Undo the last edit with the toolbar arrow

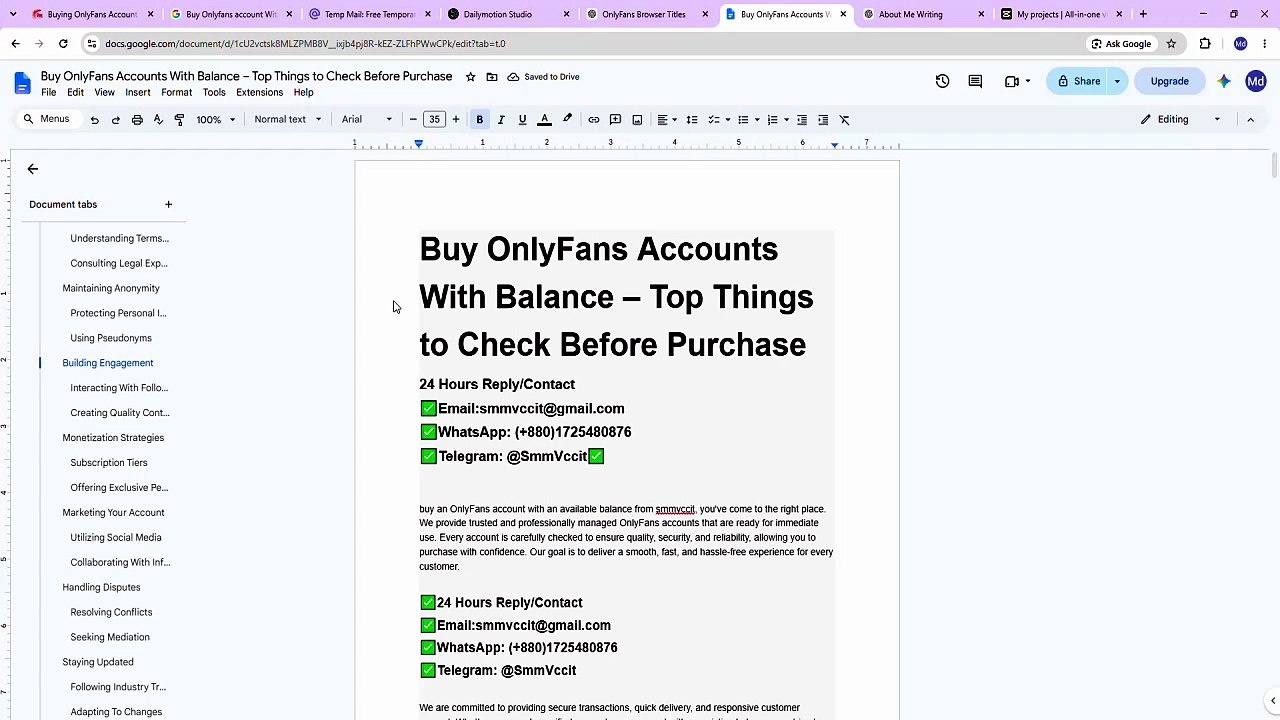(94, 120)
